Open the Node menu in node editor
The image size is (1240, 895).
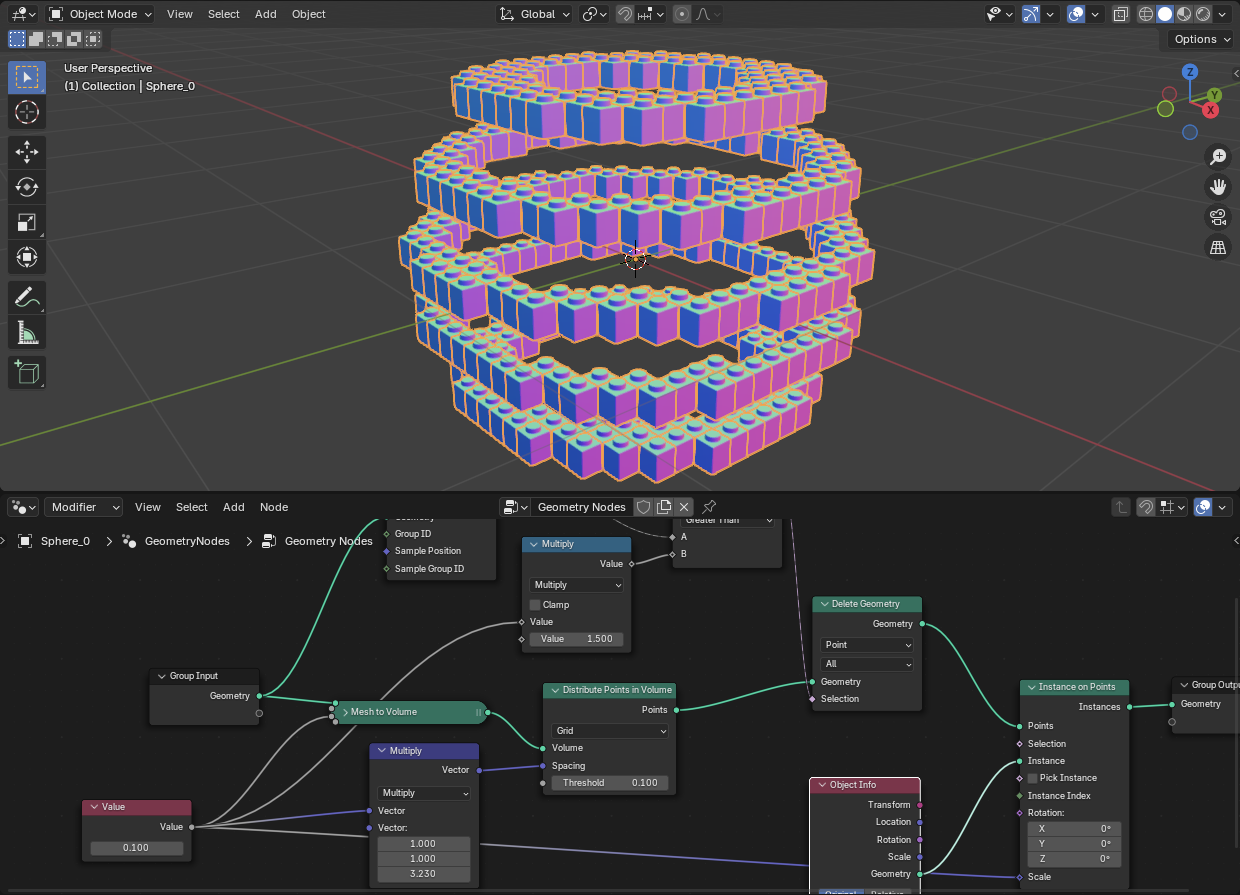274,507
